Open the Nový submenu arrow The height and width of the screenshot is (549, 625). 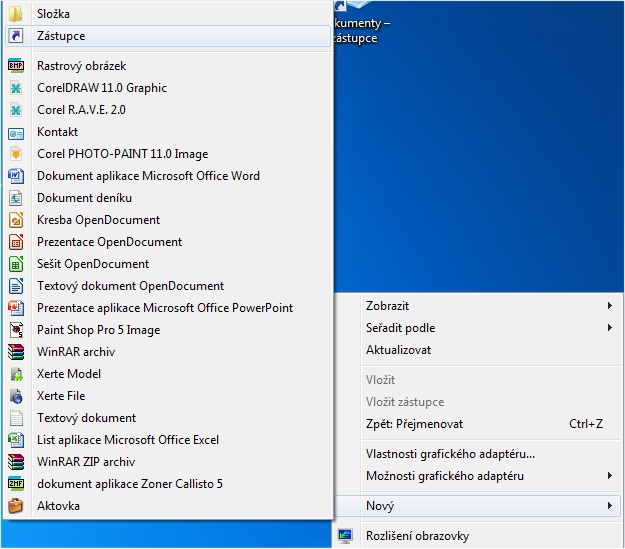point(609,506)
